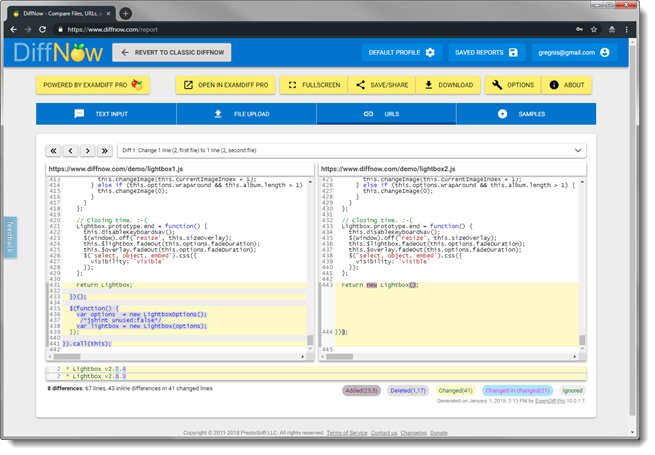Open the Changelog link

pos(414,433)
